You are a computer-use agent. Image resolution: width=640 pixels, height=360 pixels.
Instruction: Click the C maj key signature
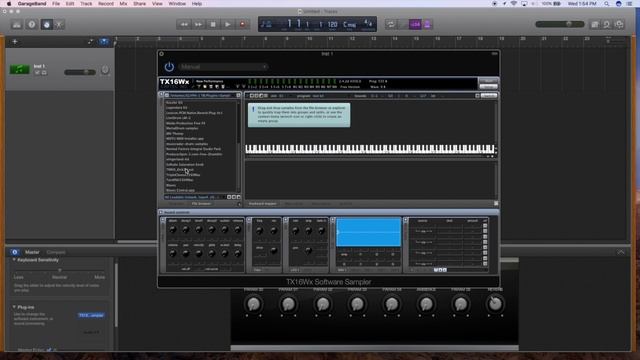click(349, 24)
